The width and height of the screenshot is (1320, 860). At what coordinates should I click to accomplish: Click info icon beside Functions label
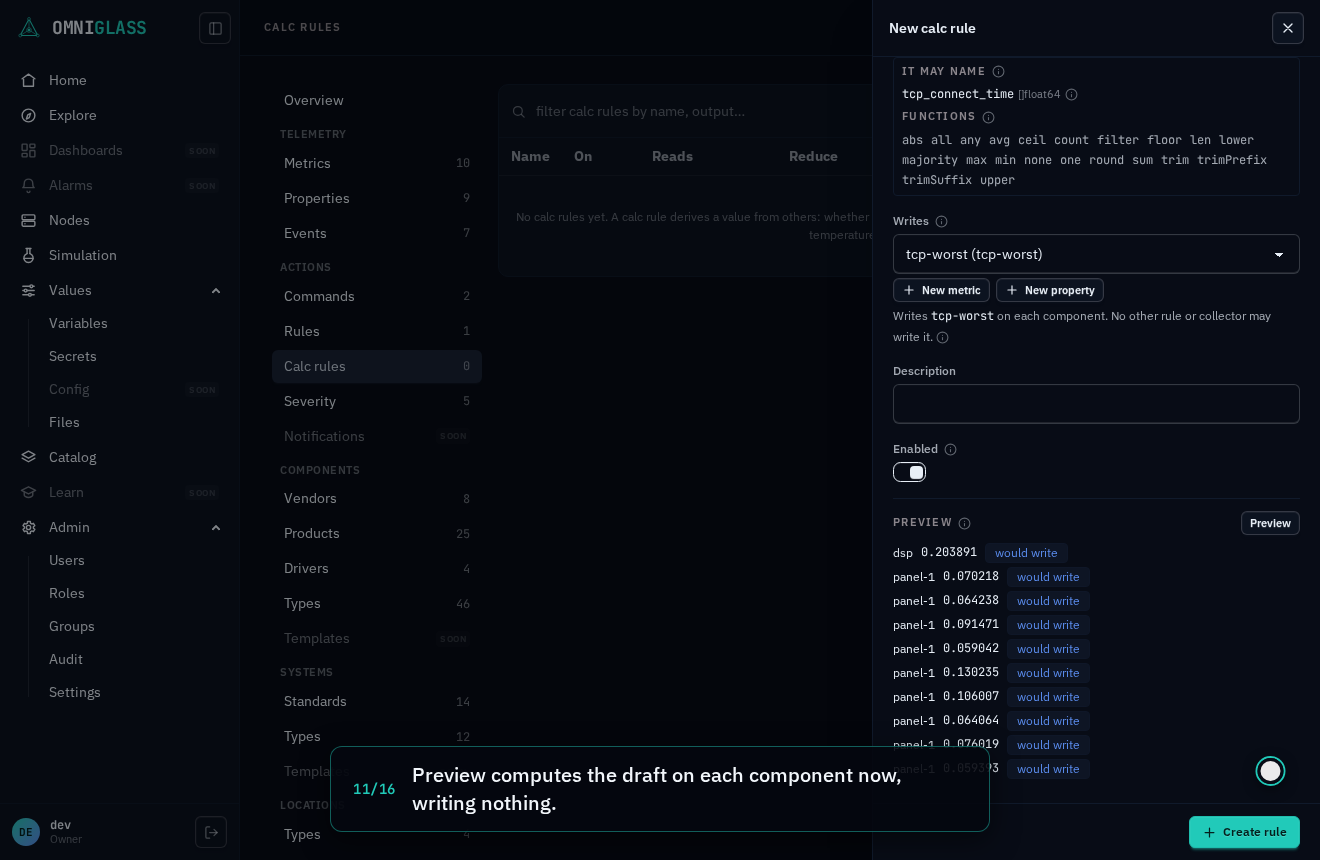pos(988,117)
